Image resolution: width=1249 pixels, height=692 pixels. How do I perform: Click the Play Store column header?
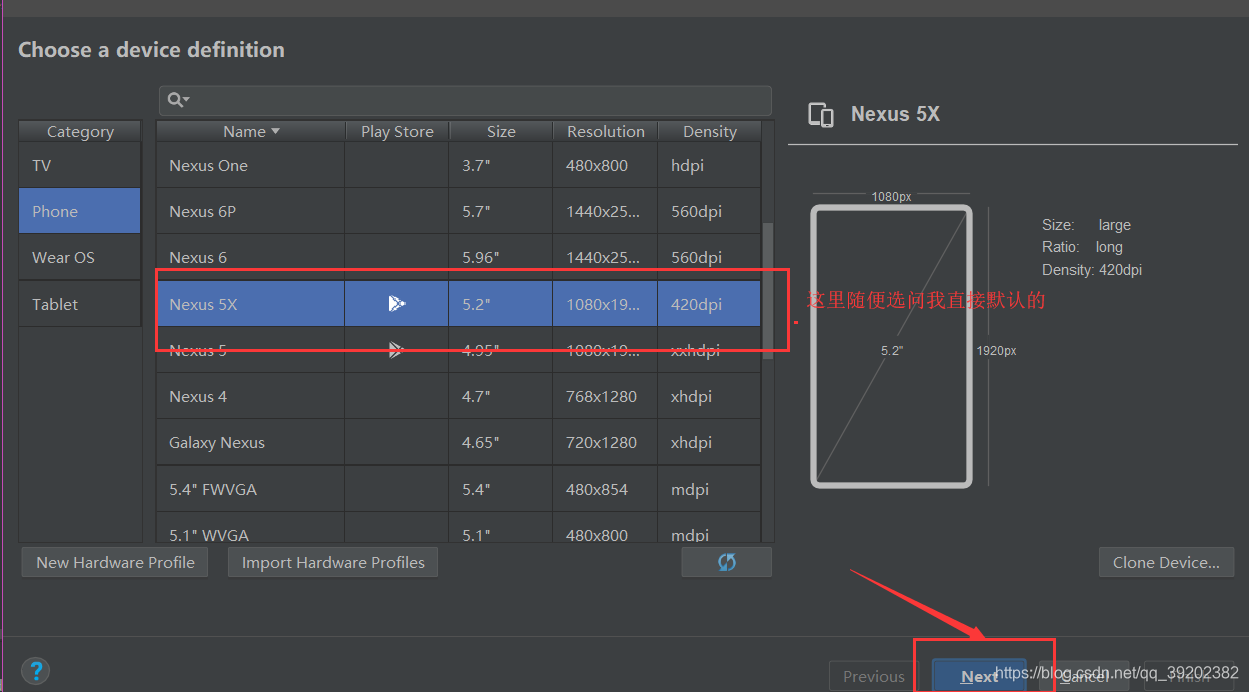pyautogui.click(x=397, y=131)
